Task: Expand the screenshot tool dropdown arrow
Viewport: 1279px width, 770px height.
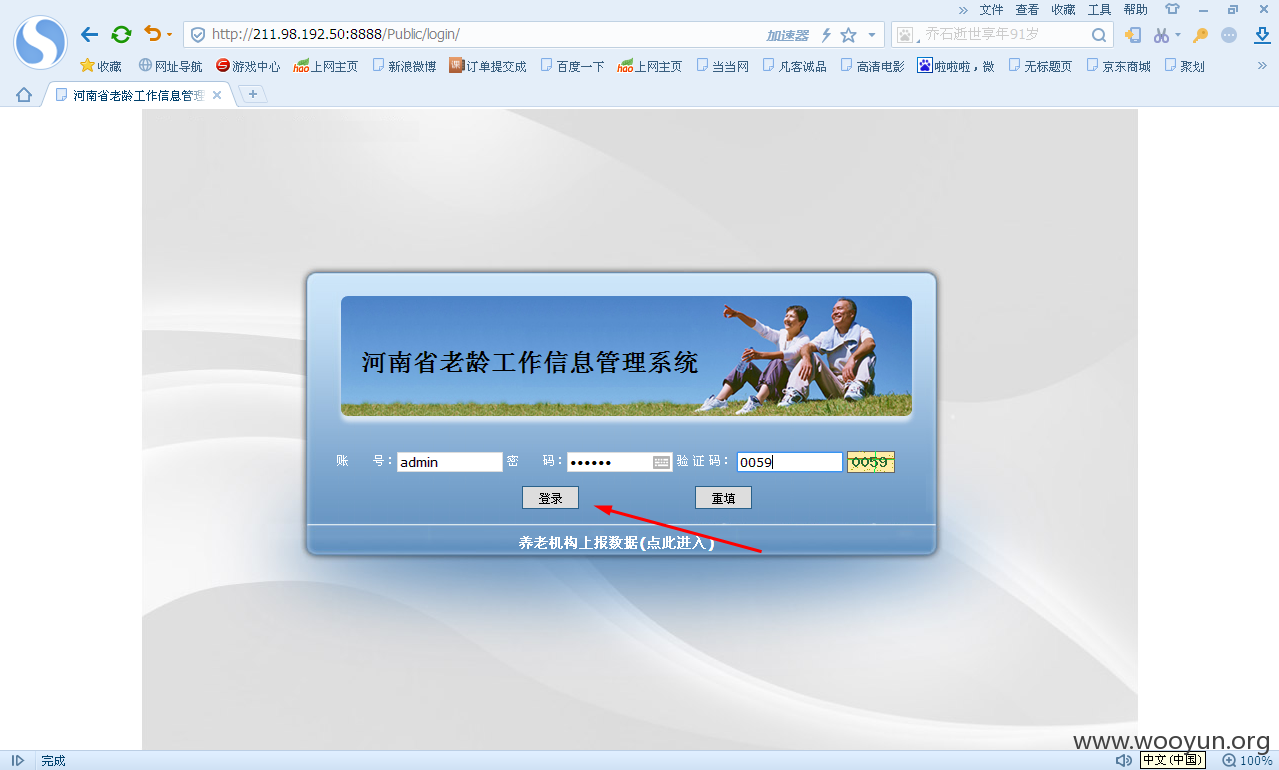Action: [x=1177, y=35]
